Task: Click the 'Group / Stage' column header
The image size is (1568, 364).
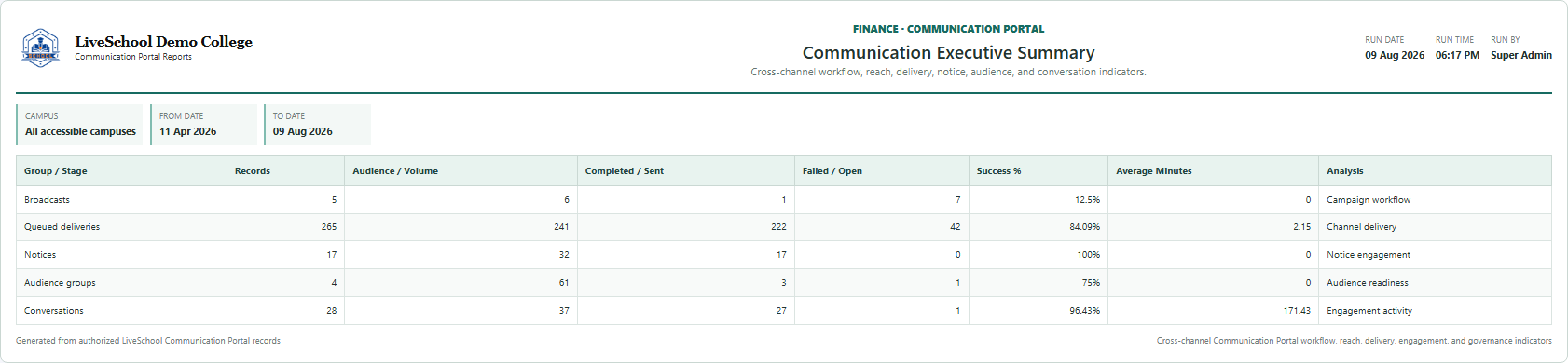Action: (121, 171)
